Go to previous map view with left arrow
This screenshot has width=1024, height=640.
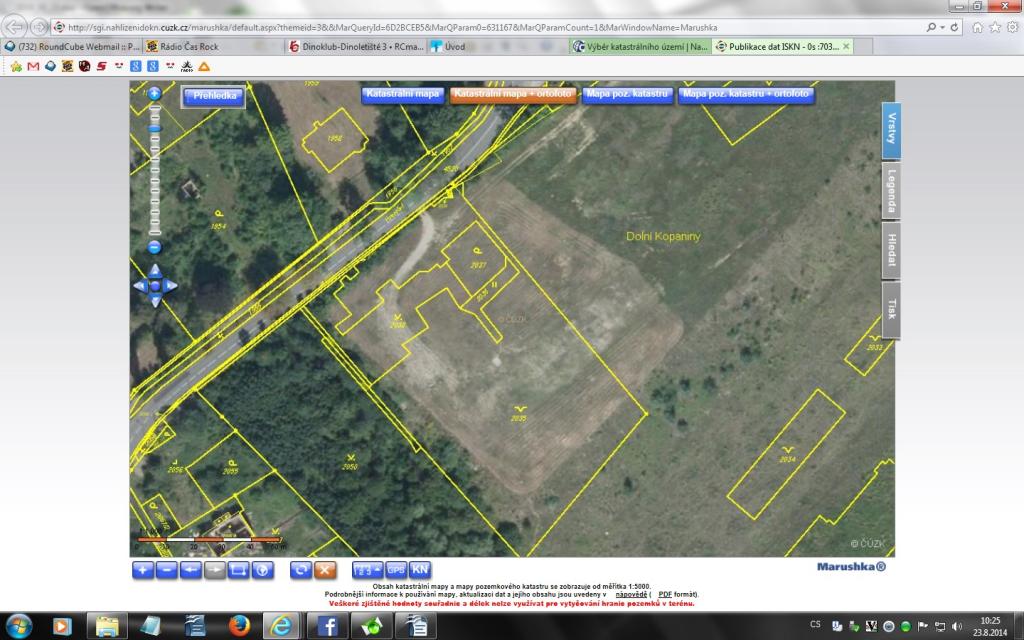coord(190,570)
